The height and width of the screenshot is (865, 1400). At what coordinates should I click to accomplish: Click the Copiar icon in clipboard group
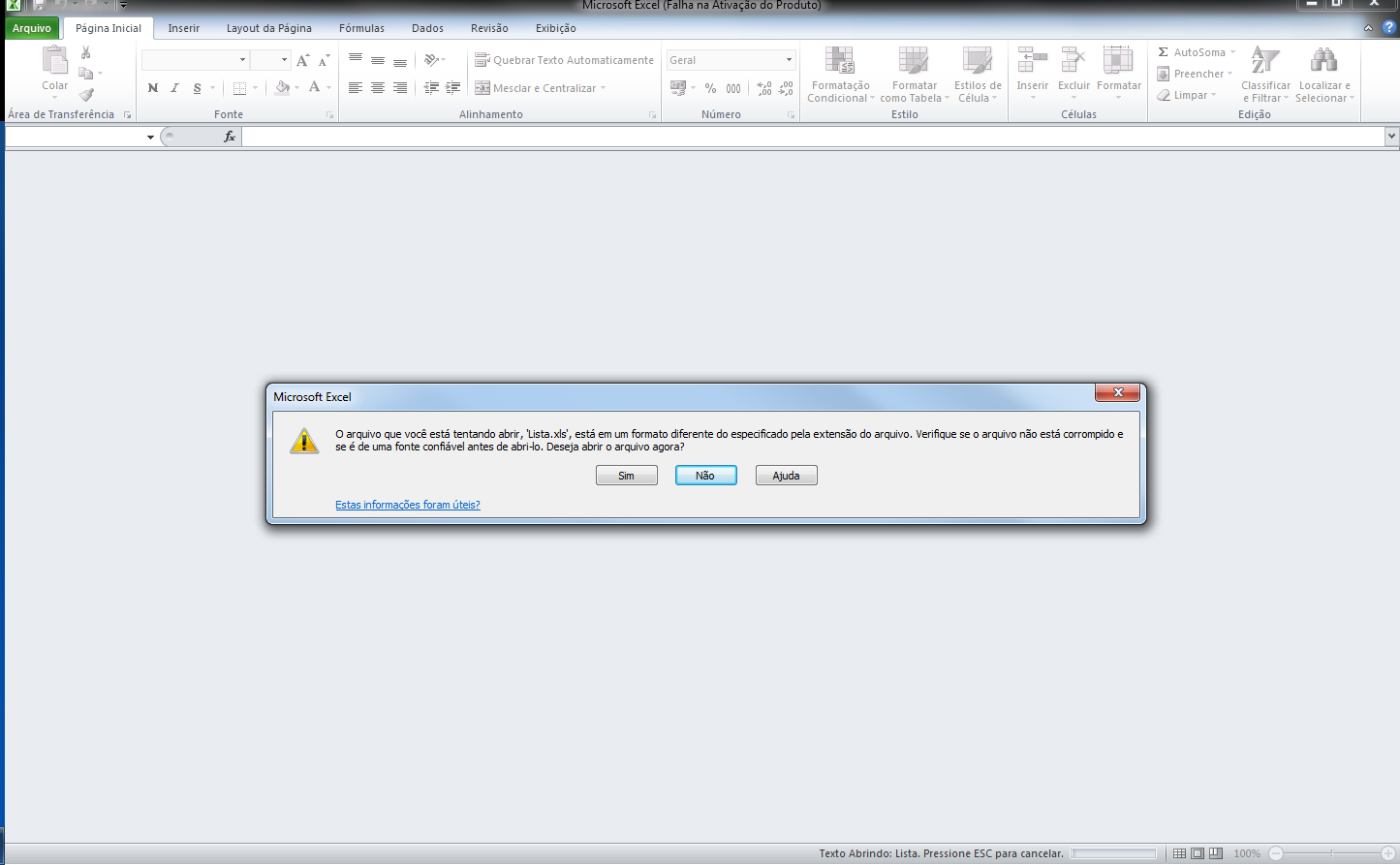pos(86,74)
